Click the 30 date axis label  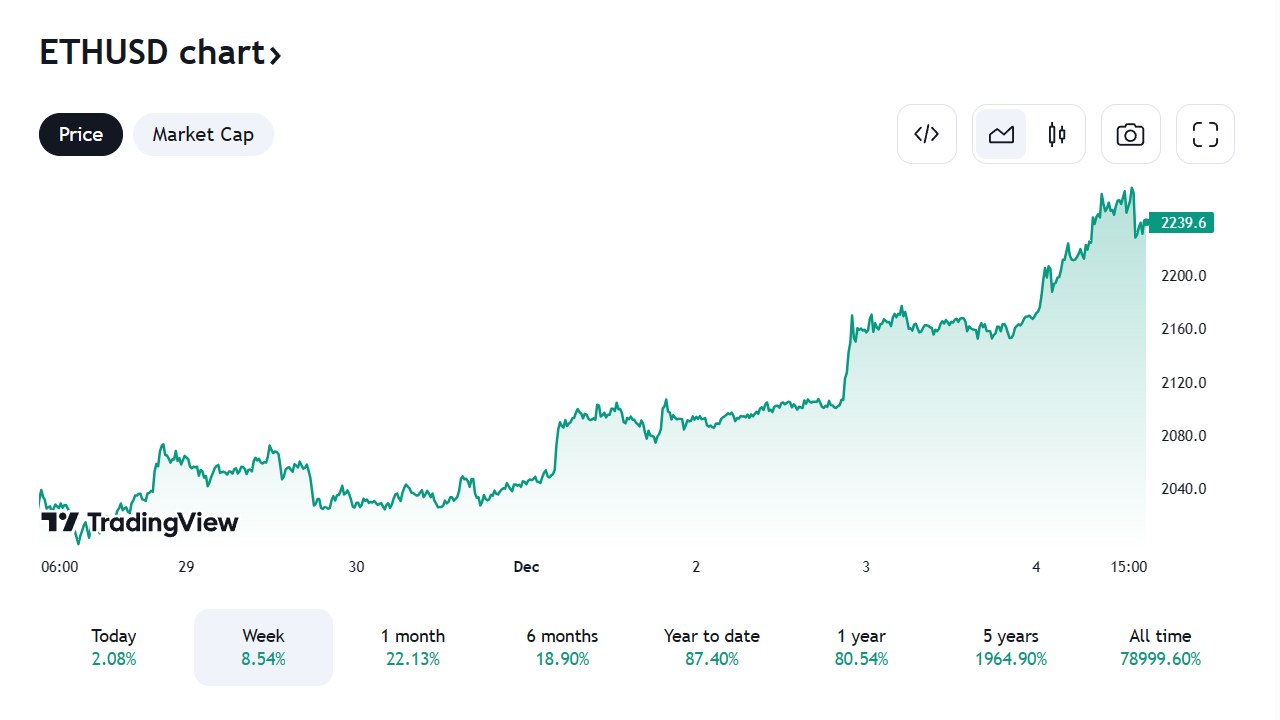pyautogui.click(x=356, y=567)
